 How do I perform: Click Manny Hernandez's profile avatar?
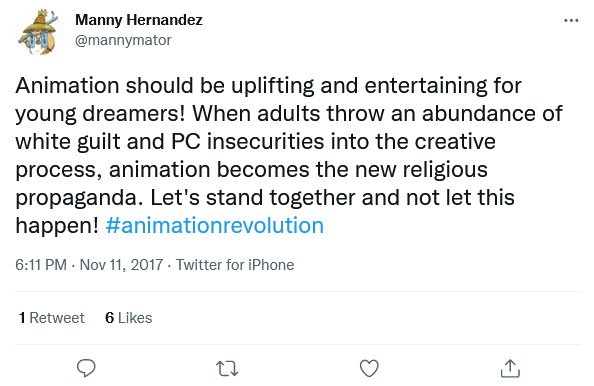coord(39,33)
